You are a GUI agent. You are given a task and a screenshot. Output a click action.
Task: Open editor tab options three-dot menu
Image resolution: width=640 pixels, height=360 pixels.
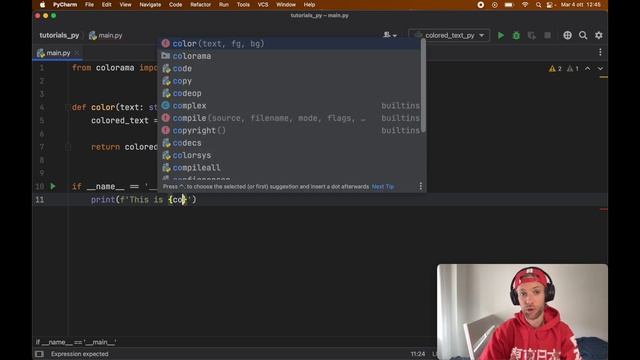point(600,52)
